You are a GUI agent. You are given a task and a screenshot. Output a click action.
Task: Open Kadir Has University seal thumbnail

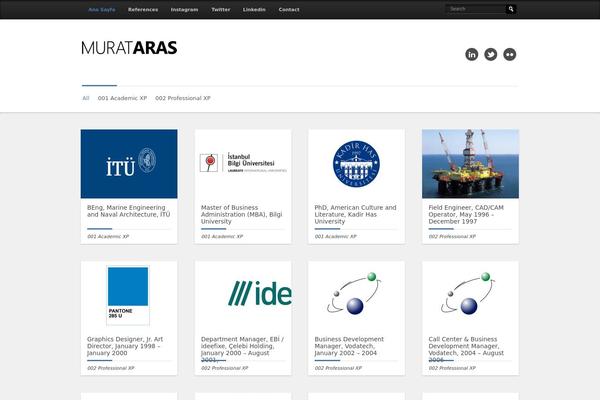tap(357, 164)
